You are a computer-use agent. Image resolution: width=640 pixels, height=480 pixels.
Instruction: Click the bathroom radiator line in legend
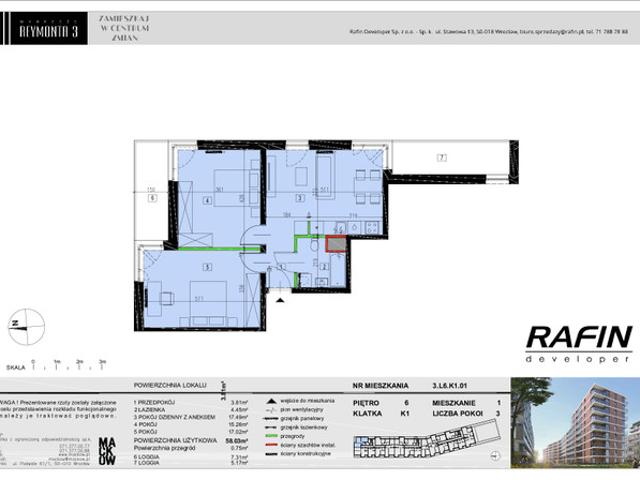coord(271,427)
